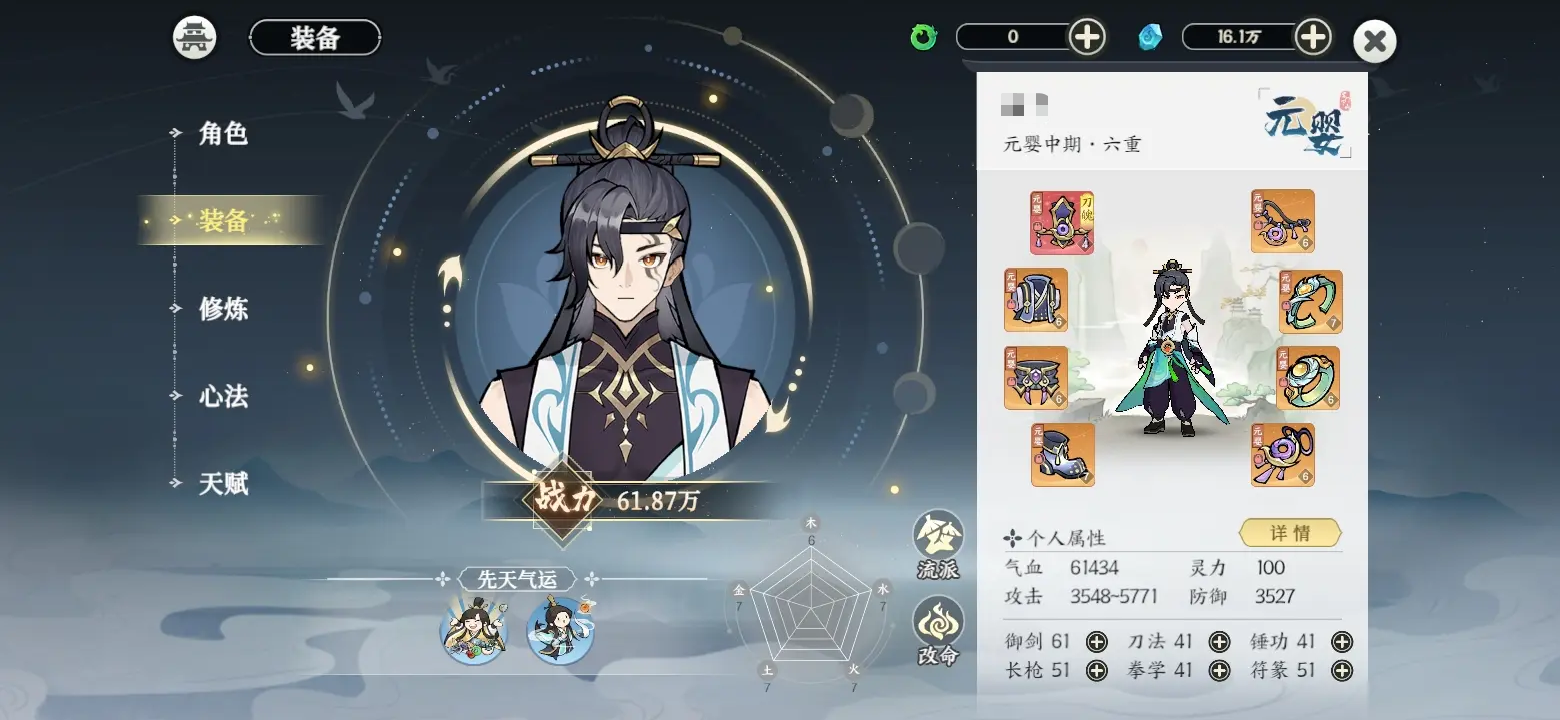Switch to the 角色 tab
The height and width of the screenshot is (720, 1560).
coord(222,133)
